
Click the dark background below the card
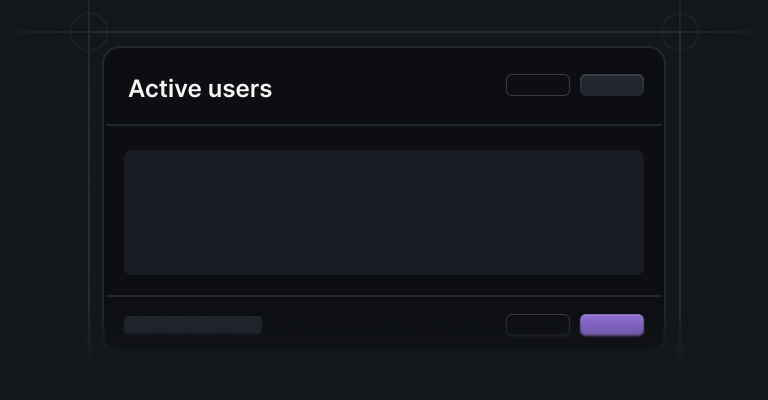pos(384,376)
